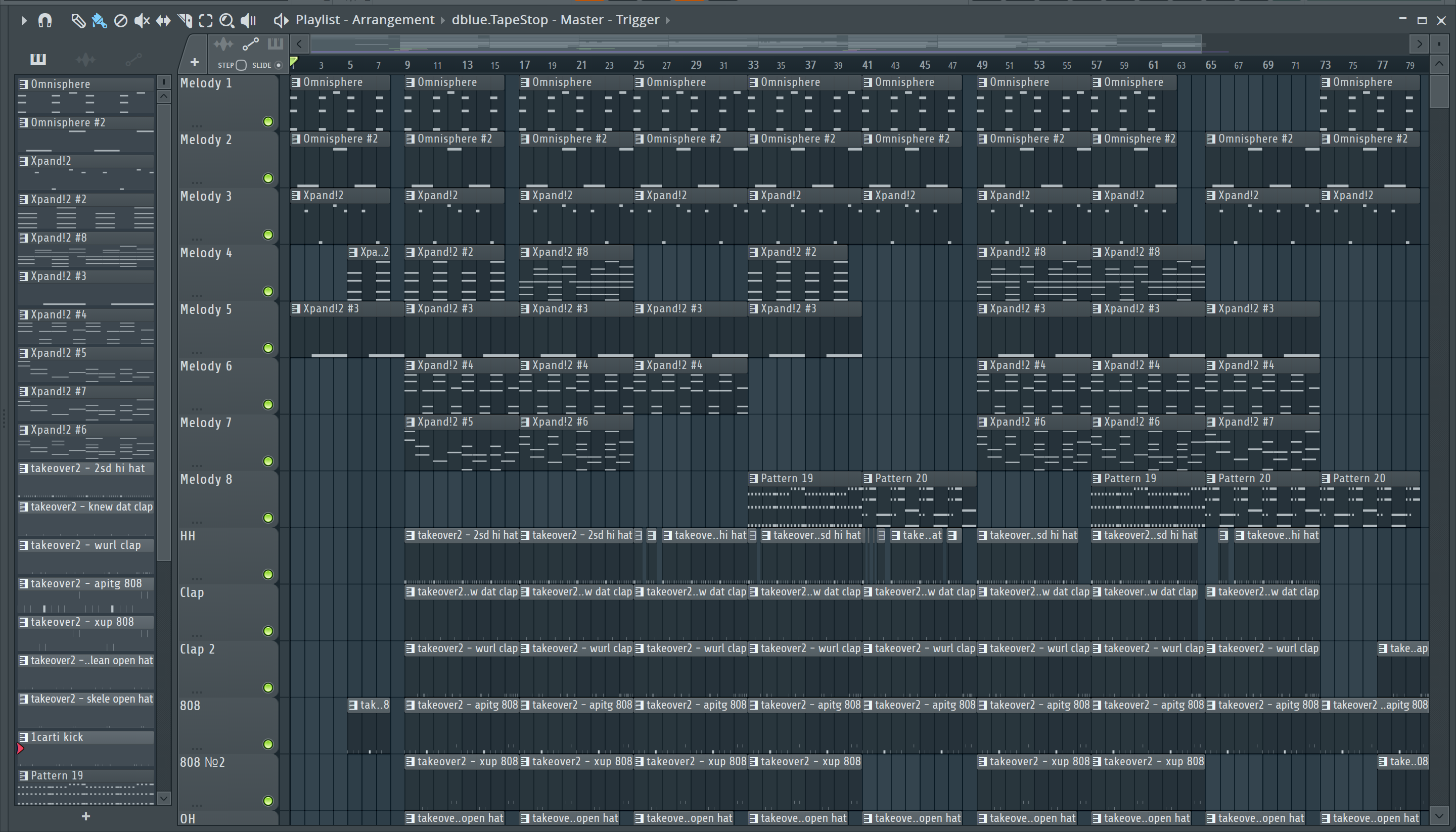1456x832 pixels.
Task: Show audio clips in the picker panel
Action: (85, 59)
